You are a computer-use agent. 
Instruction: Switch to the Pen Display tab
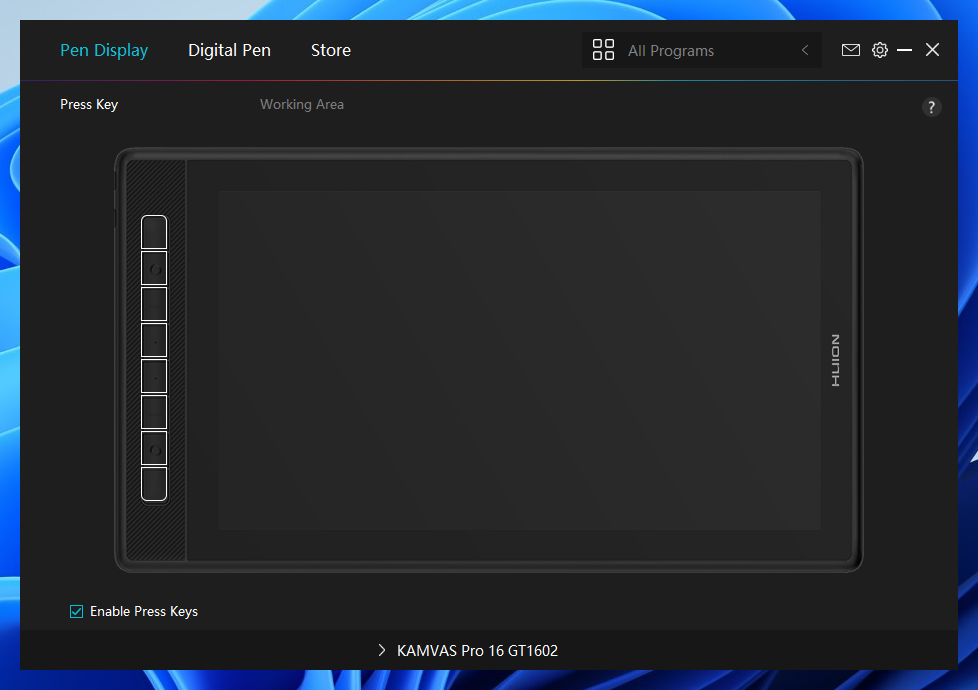click(104, 50)
